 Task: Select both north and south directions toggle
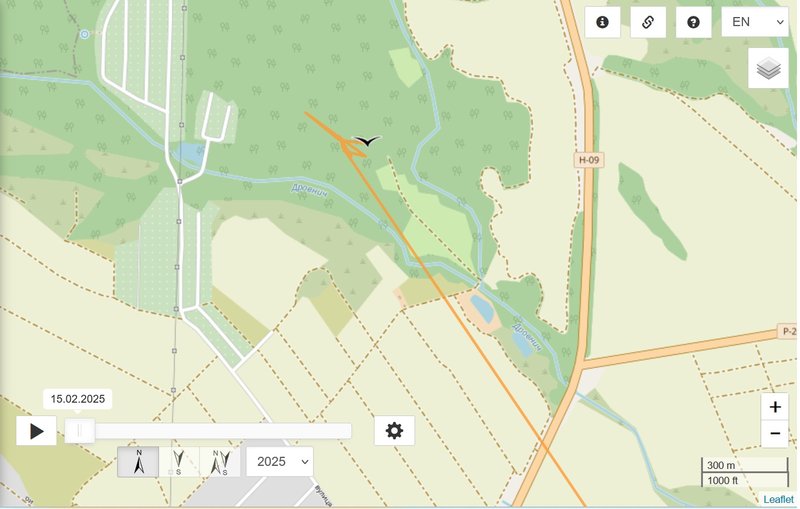pyautogui.click(x=220, y=462)
